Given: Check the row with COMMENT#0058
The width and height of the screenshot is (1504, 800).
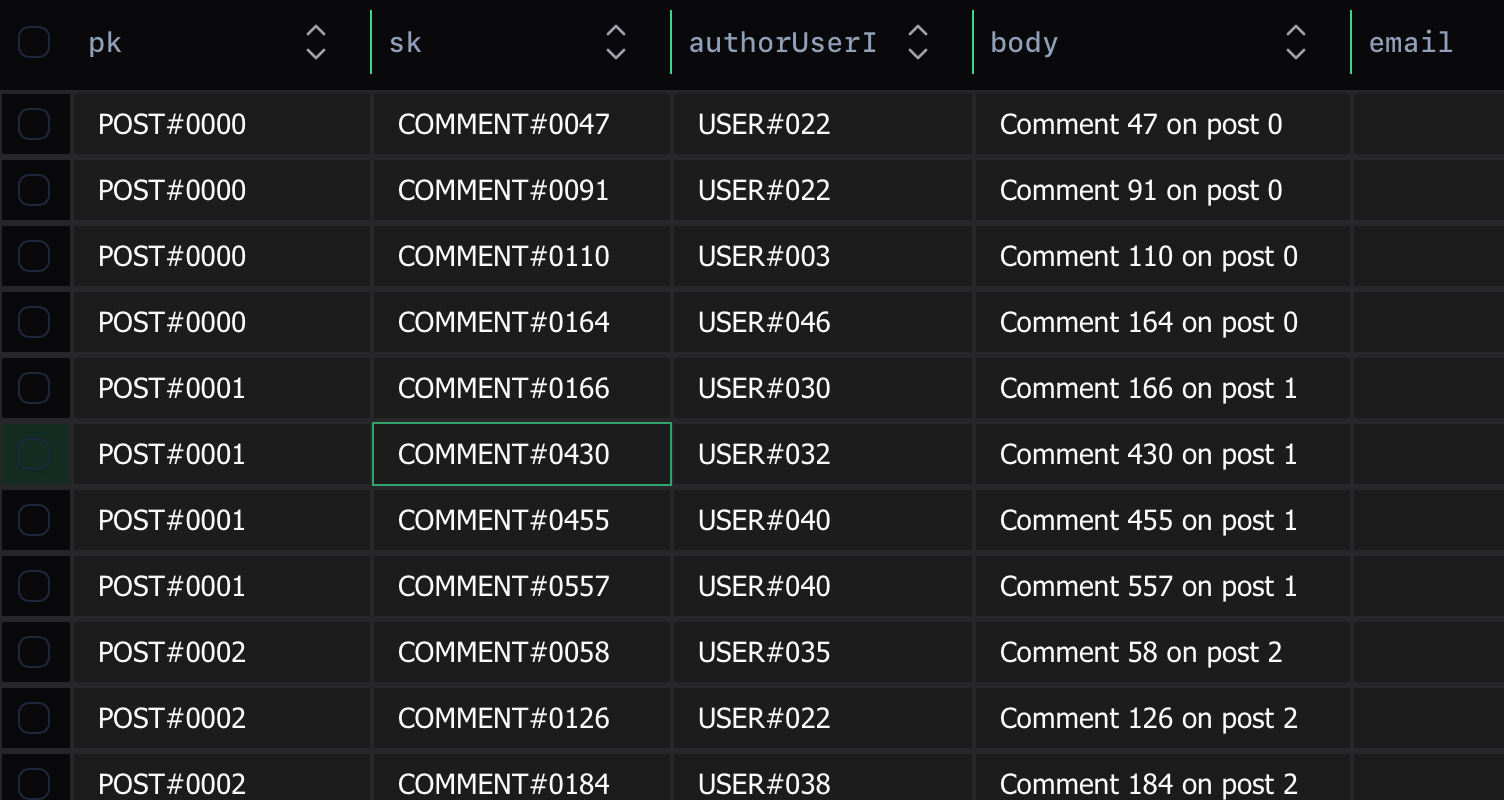Looking at the screenshot, I should (x=34, y=652).
